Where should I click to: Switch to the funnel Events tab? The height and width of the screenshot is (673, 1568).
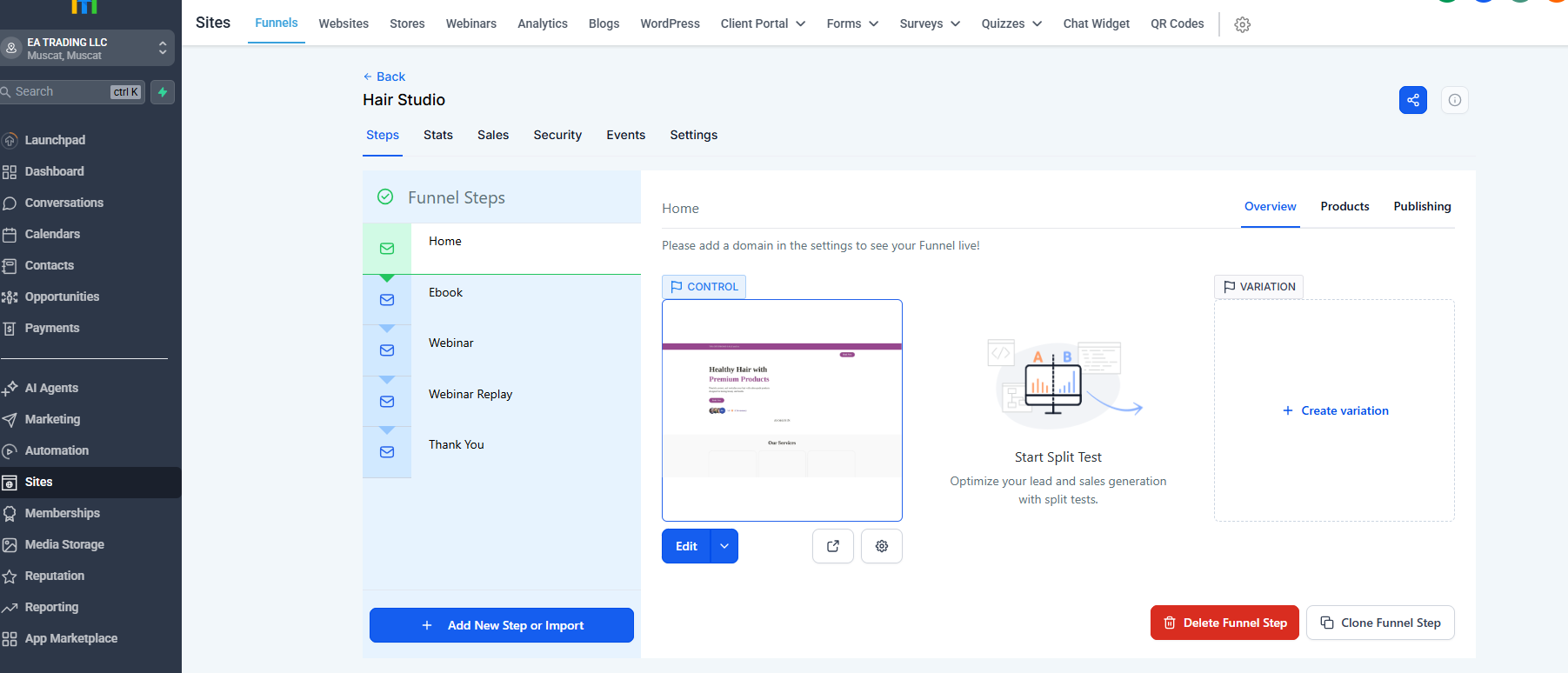[626, 135]
